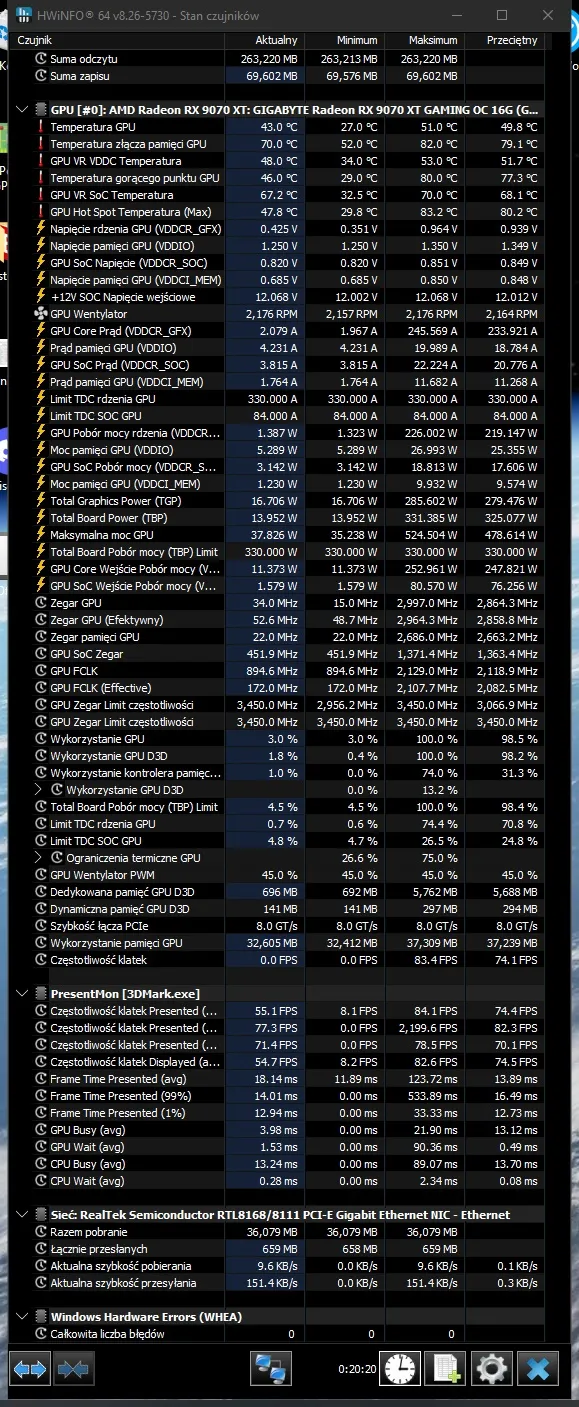Screen dimensions: 579x1407
Task: Sort by Czujnik column header
Action: [118, 40]
